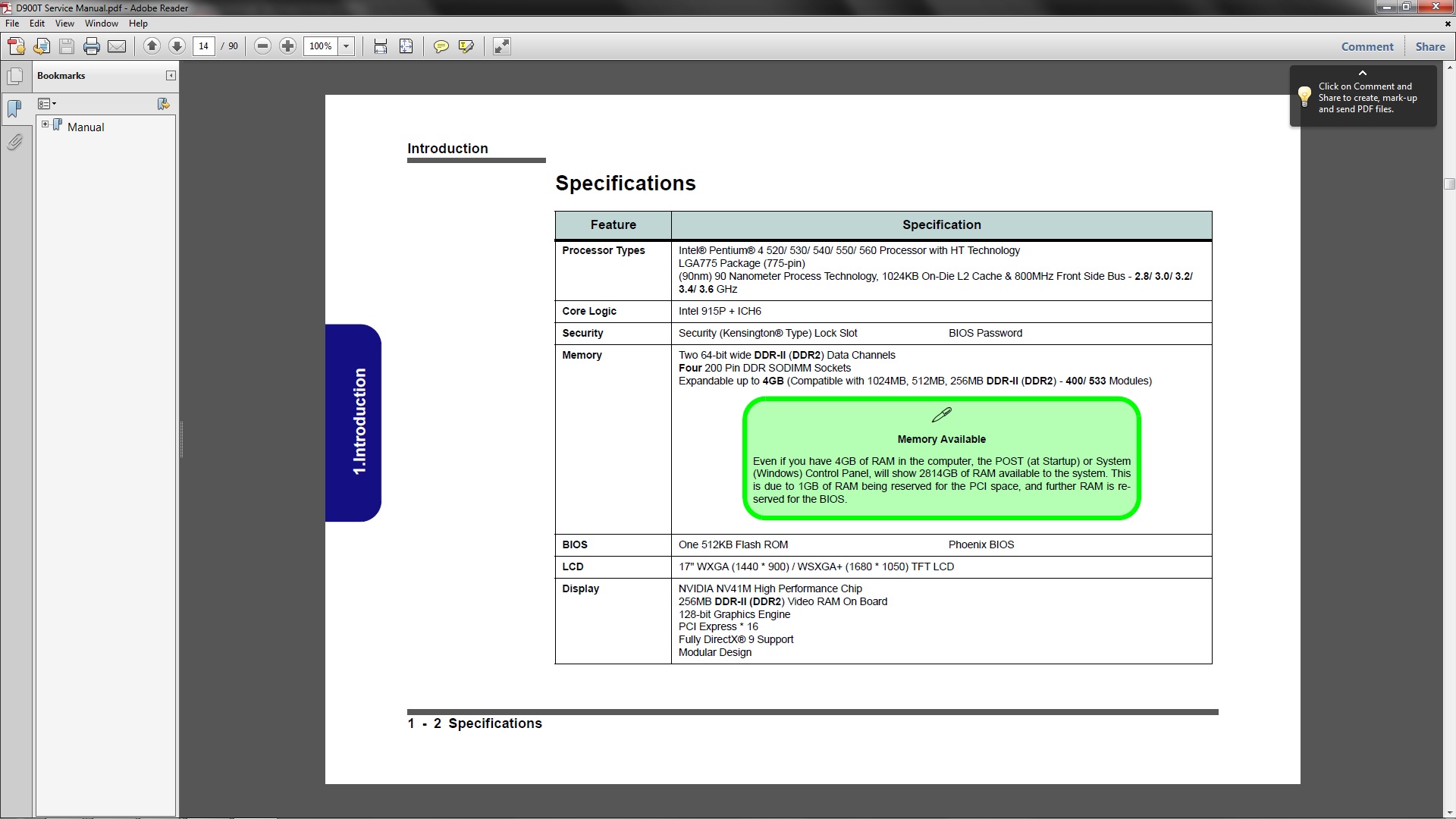Click the Phoenix BIOS text
The image size is (1456, 819).
[981, 545]
